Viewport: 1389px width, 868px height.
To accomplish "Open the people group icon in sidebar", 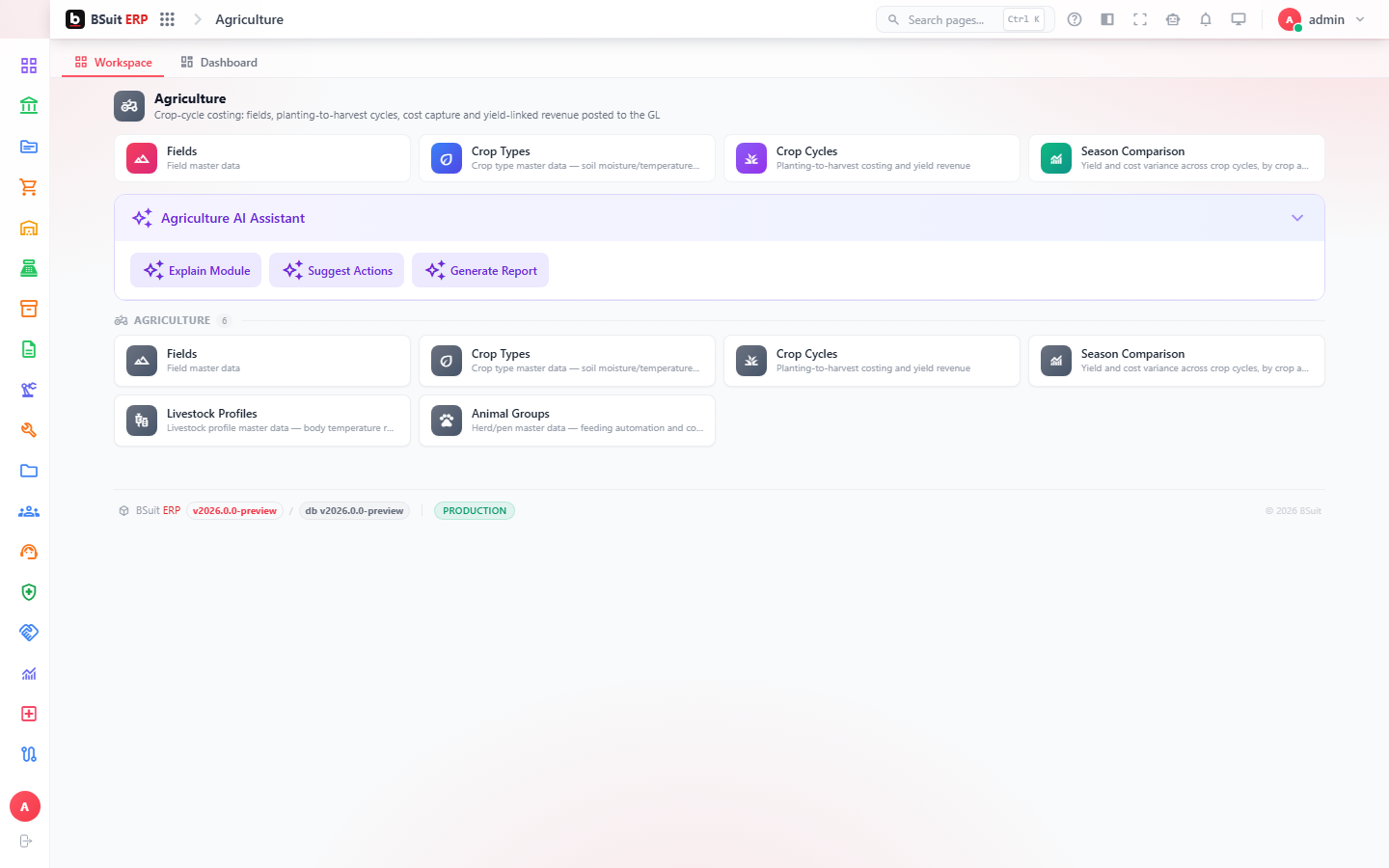I will tap(29, 511).
